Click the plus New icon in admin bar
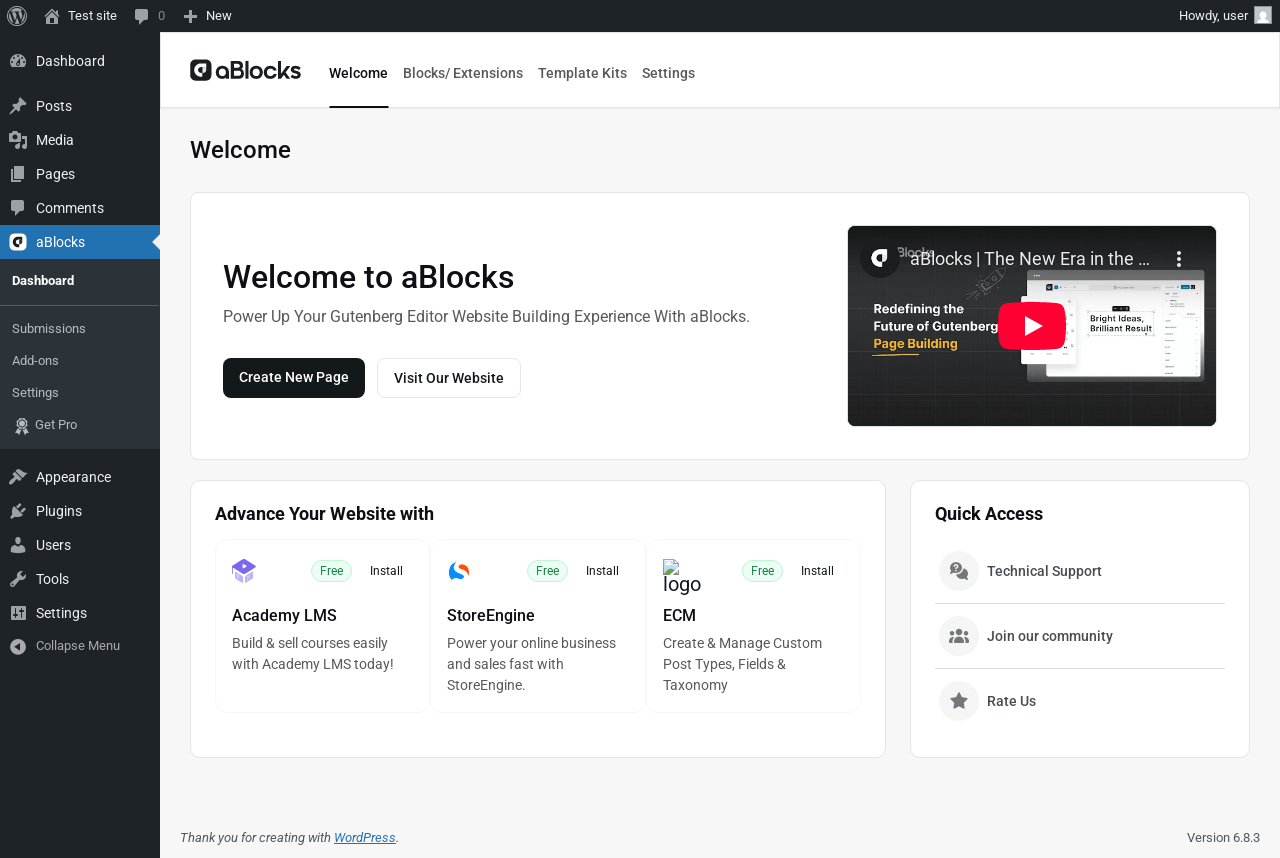Viewport: 1280px width, 858px height. 190,16
